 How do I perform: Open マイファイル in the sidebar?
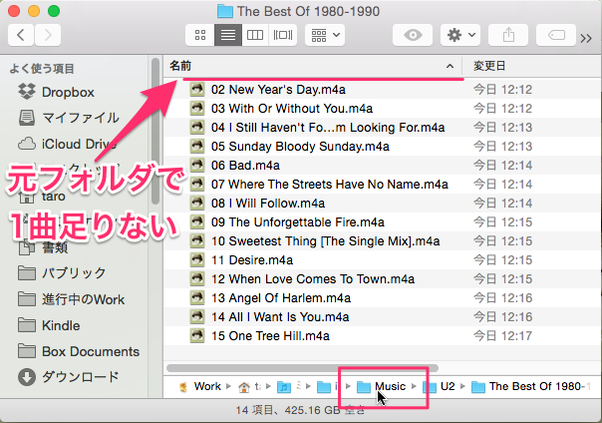click(x=68, y=118)
